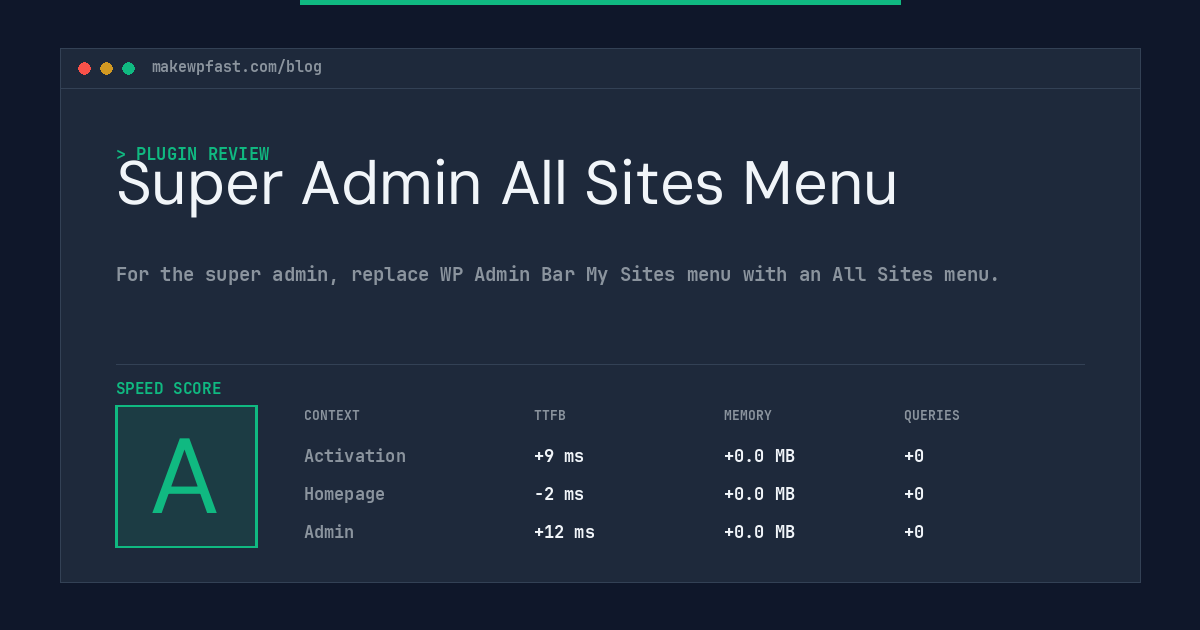Click the '+9 ms' Activation TTFB value
The width and height of the screenshot is (1200, 630).
pyautogui.click(x=559, y=456)
